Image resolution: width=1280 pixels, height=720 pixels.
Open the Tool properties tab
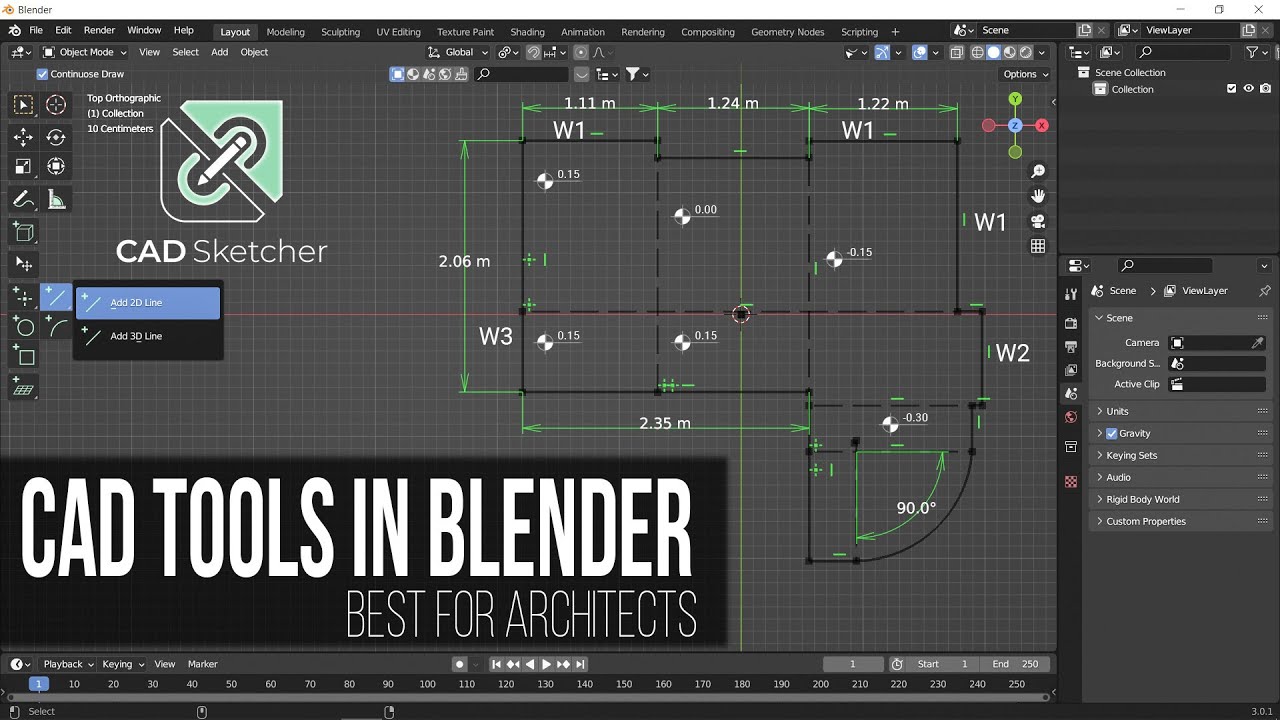1071,294
